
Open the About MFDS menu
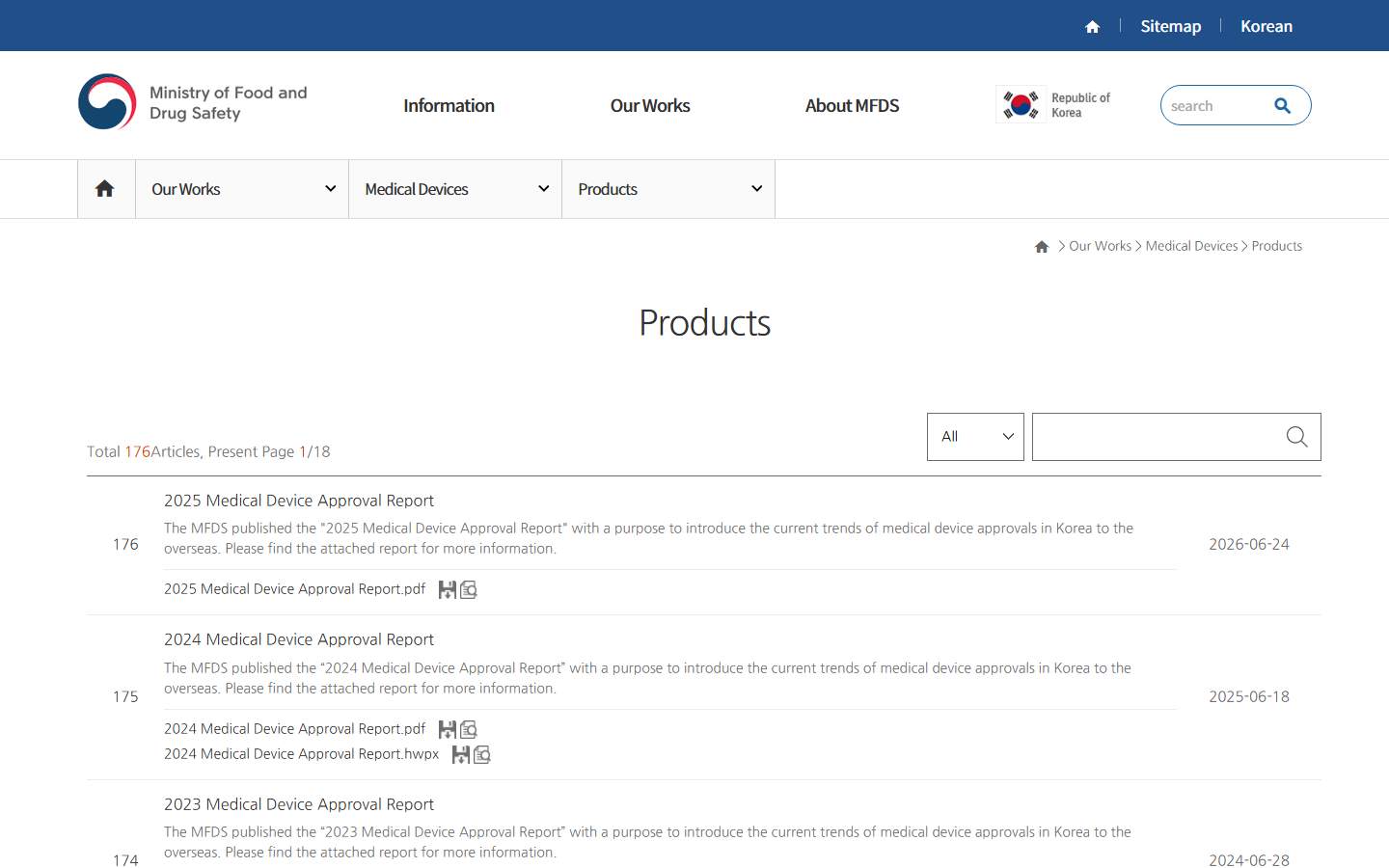852,105
